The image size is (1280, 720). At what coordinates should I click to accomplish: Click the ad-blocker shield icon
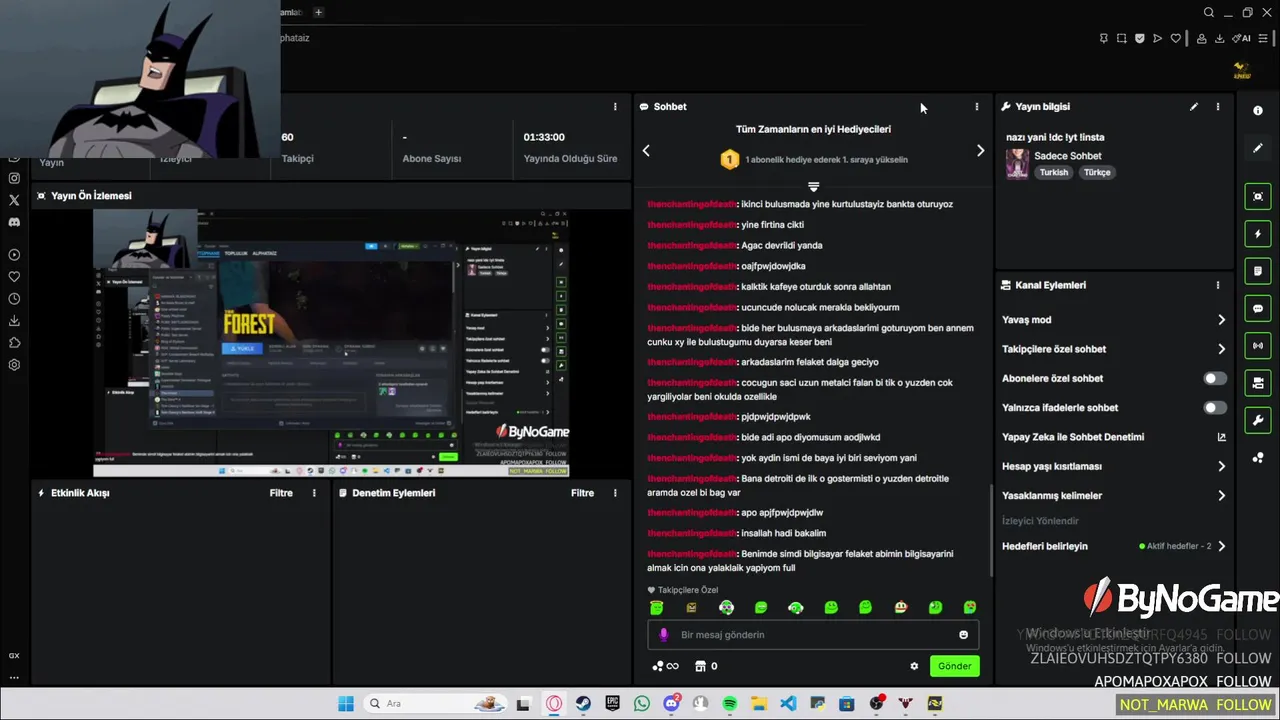tap(1140, 39)
